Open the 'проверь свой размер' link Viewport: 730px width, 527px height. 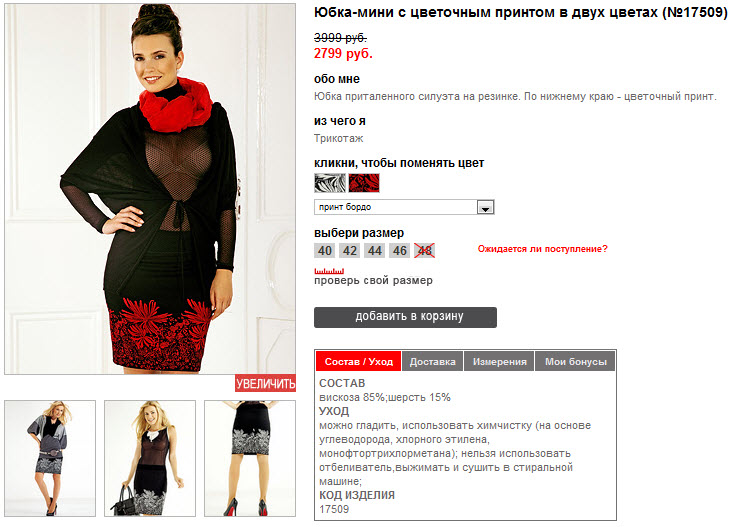373,281
